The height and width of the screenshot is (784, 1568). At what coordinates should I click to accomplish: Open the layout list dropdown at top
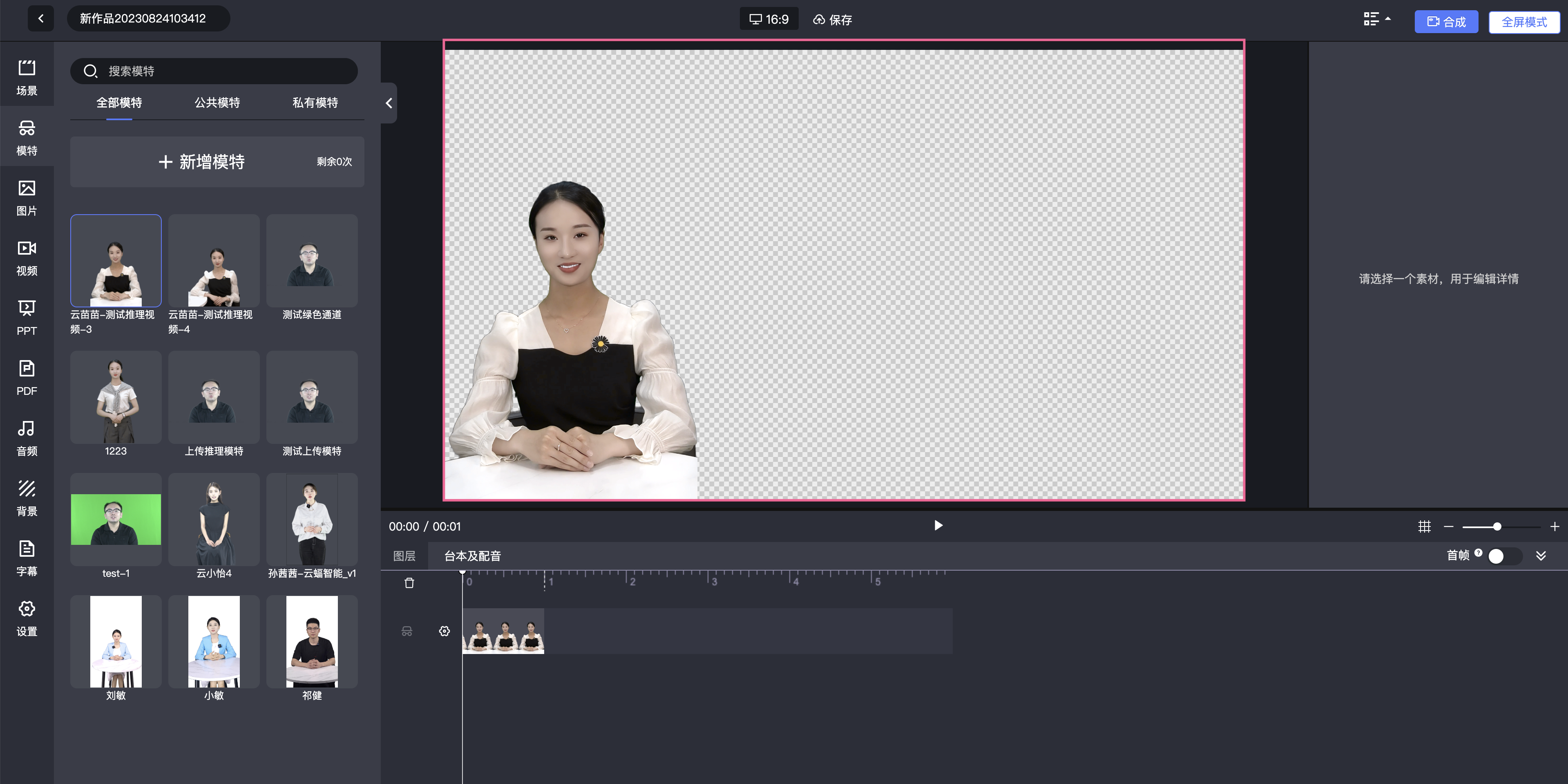1377,19
